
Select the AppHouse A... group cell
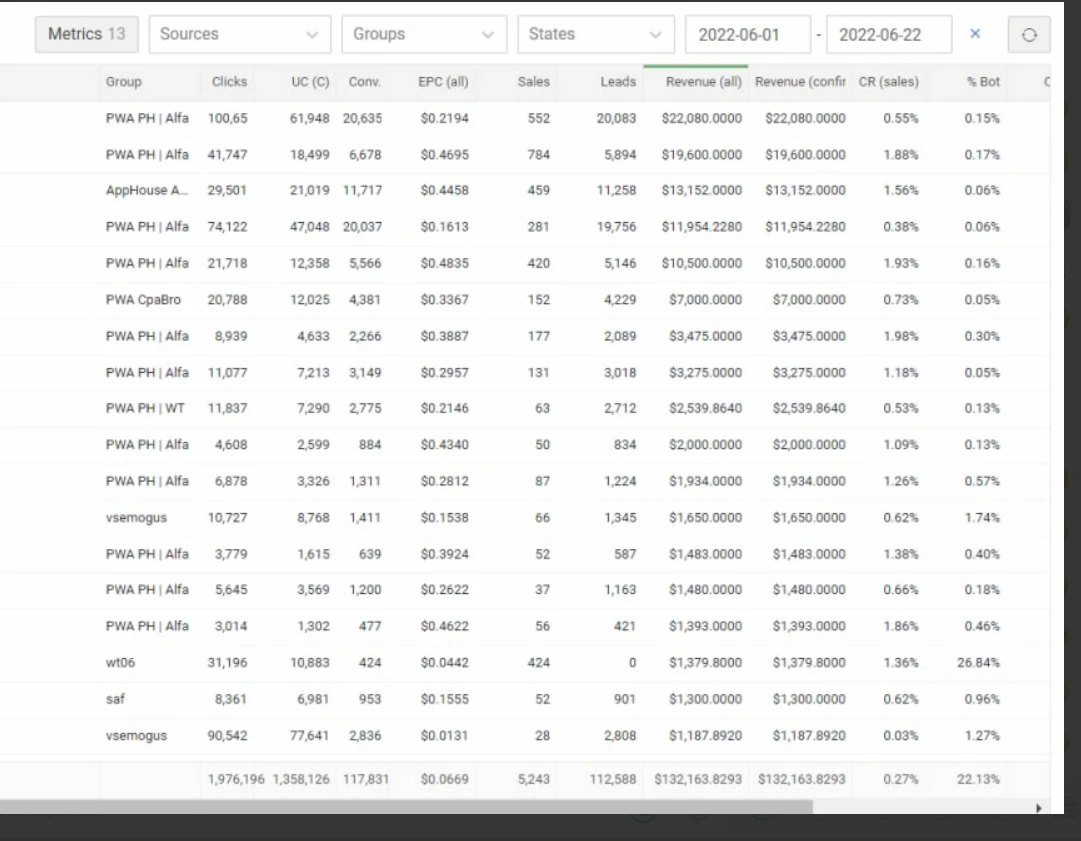[x=146, y=190]
